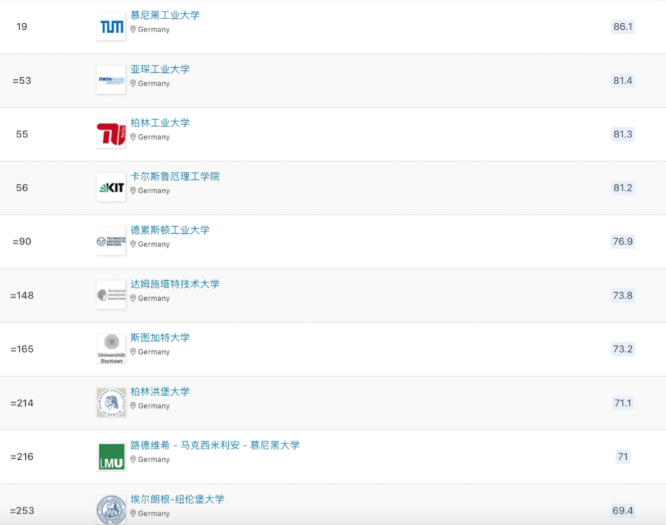The height and width of the screenshot is (525, 666).
Task: Click the Humboldt University seal logo
Action: point(111,402)
